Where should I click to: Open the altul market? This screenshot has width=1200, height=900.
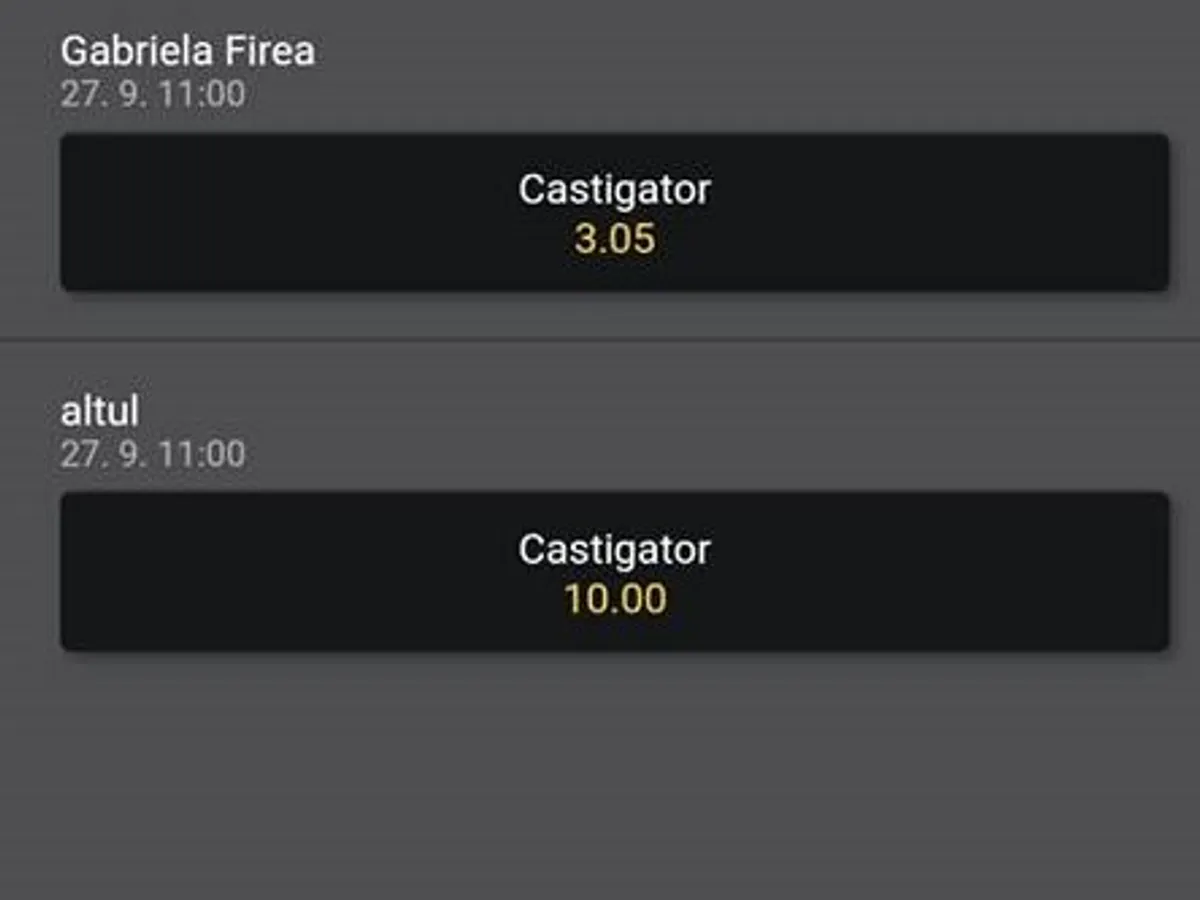pos(100,411)
